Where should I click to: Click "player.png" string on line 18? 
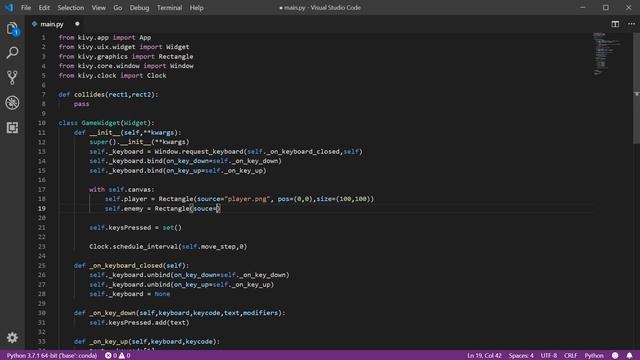tap(247, 199)
